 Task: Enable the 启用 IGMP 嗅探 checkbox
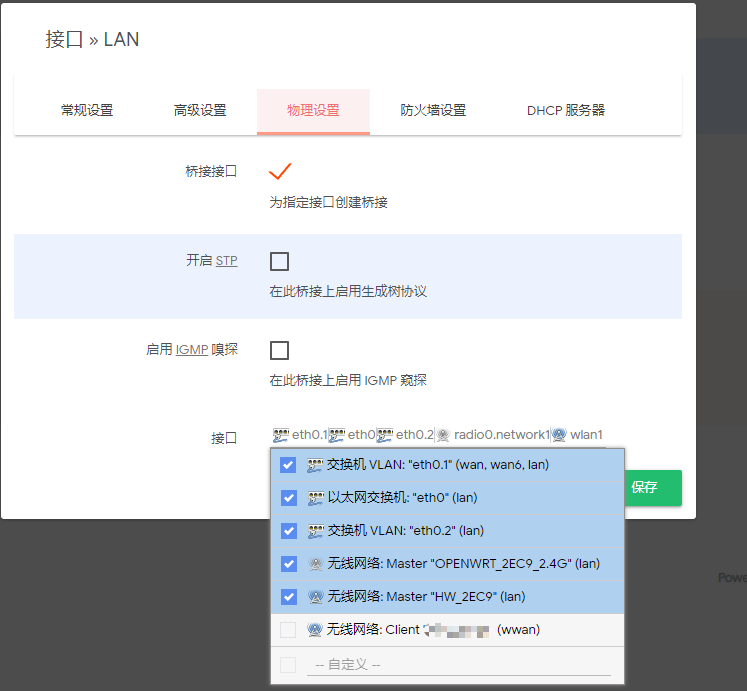click(280, 350)
